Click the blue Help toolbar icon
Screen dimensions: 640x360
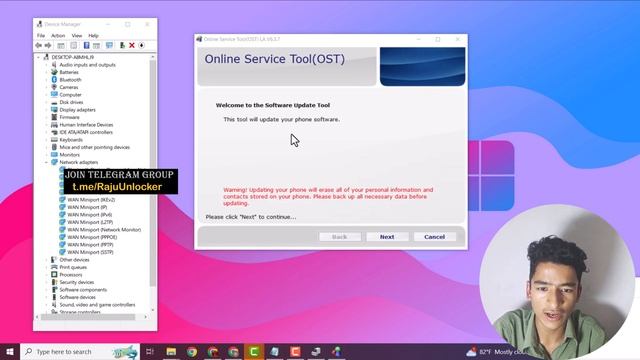[x=87, y=45]
